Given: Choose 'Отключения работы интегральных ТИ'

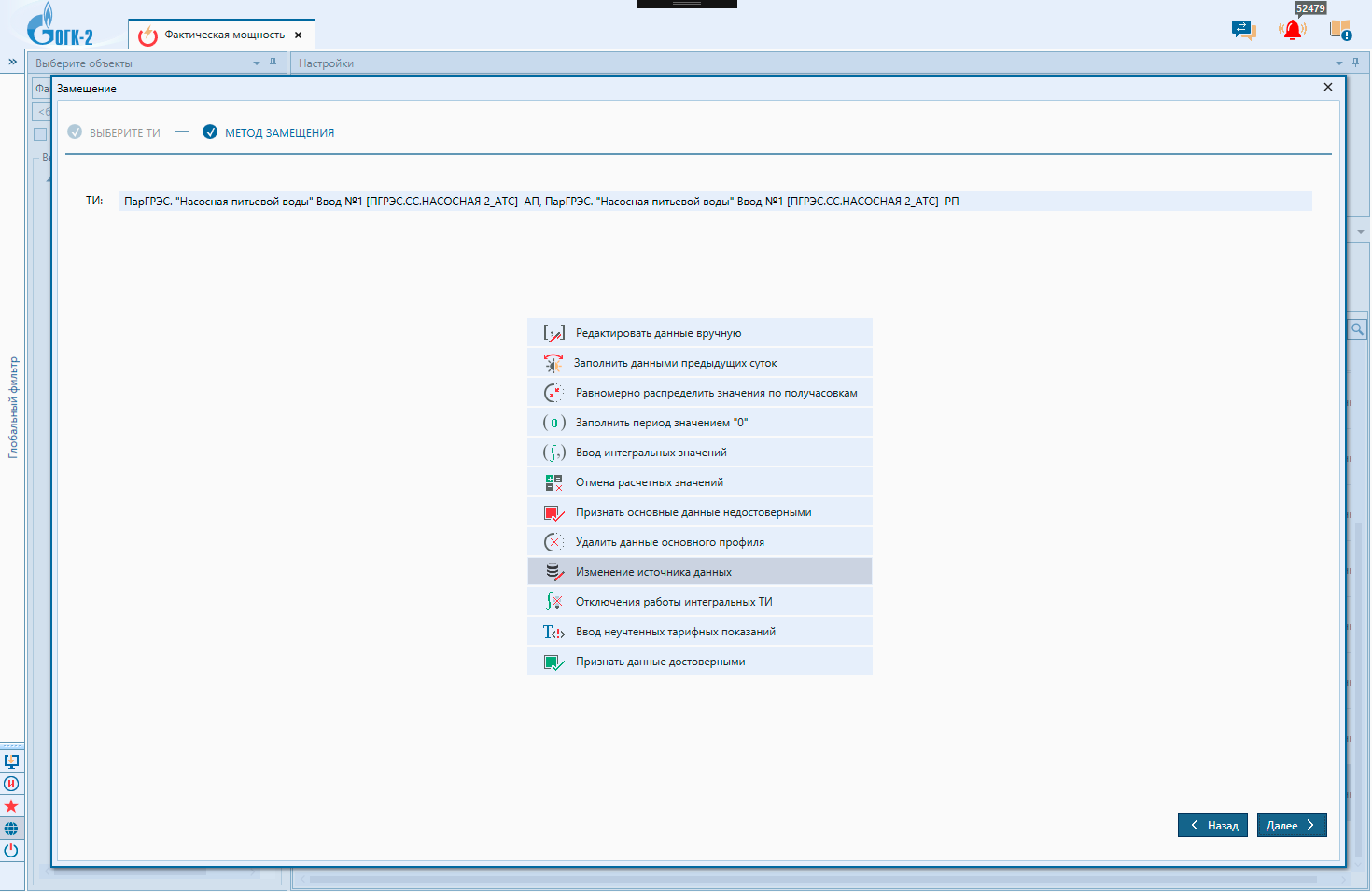Looking at the screenshot, I should coord(699,602).
